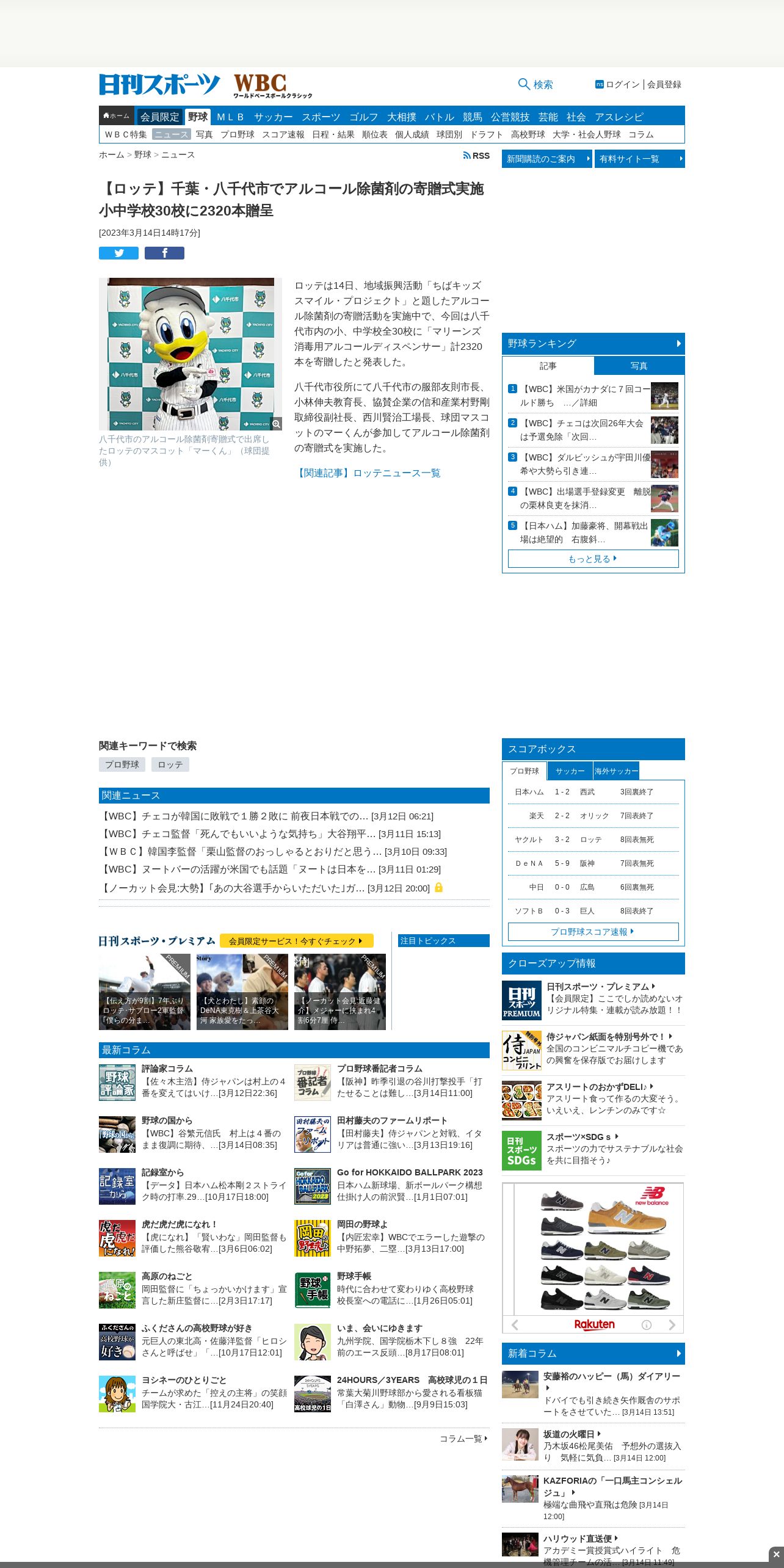Screen dimensions: 784x1568
Task: Open the WBC World Baseball Classic logo
Action: [x=272, y=85]
